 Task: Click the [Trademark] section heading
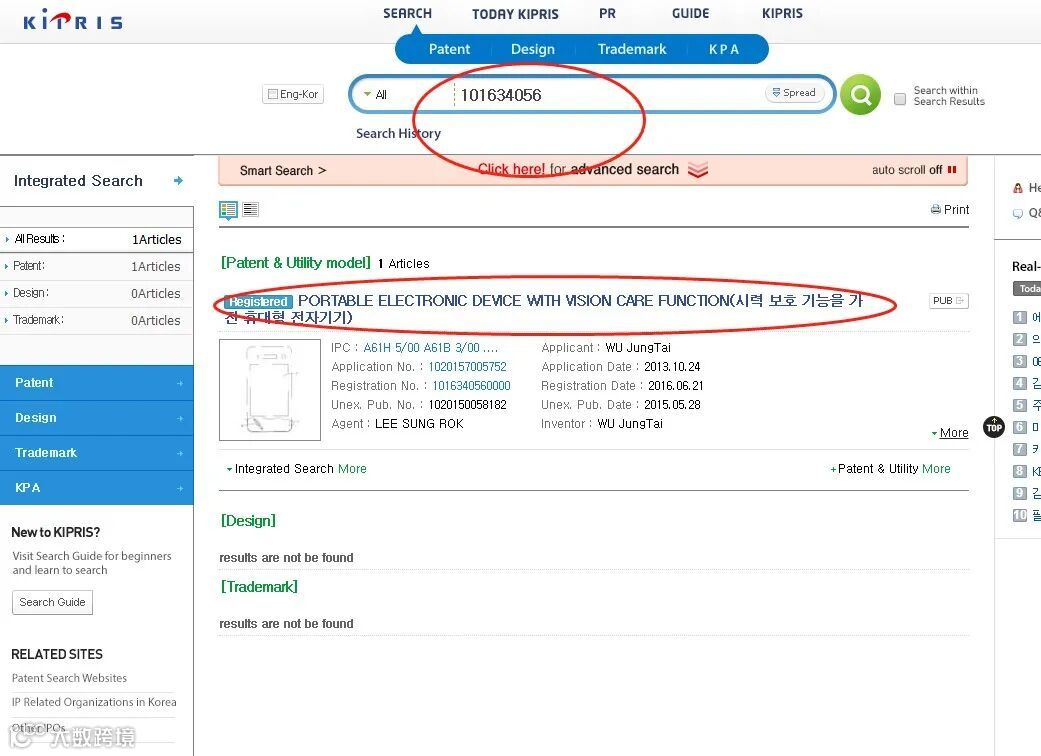[x=259, y=587]
